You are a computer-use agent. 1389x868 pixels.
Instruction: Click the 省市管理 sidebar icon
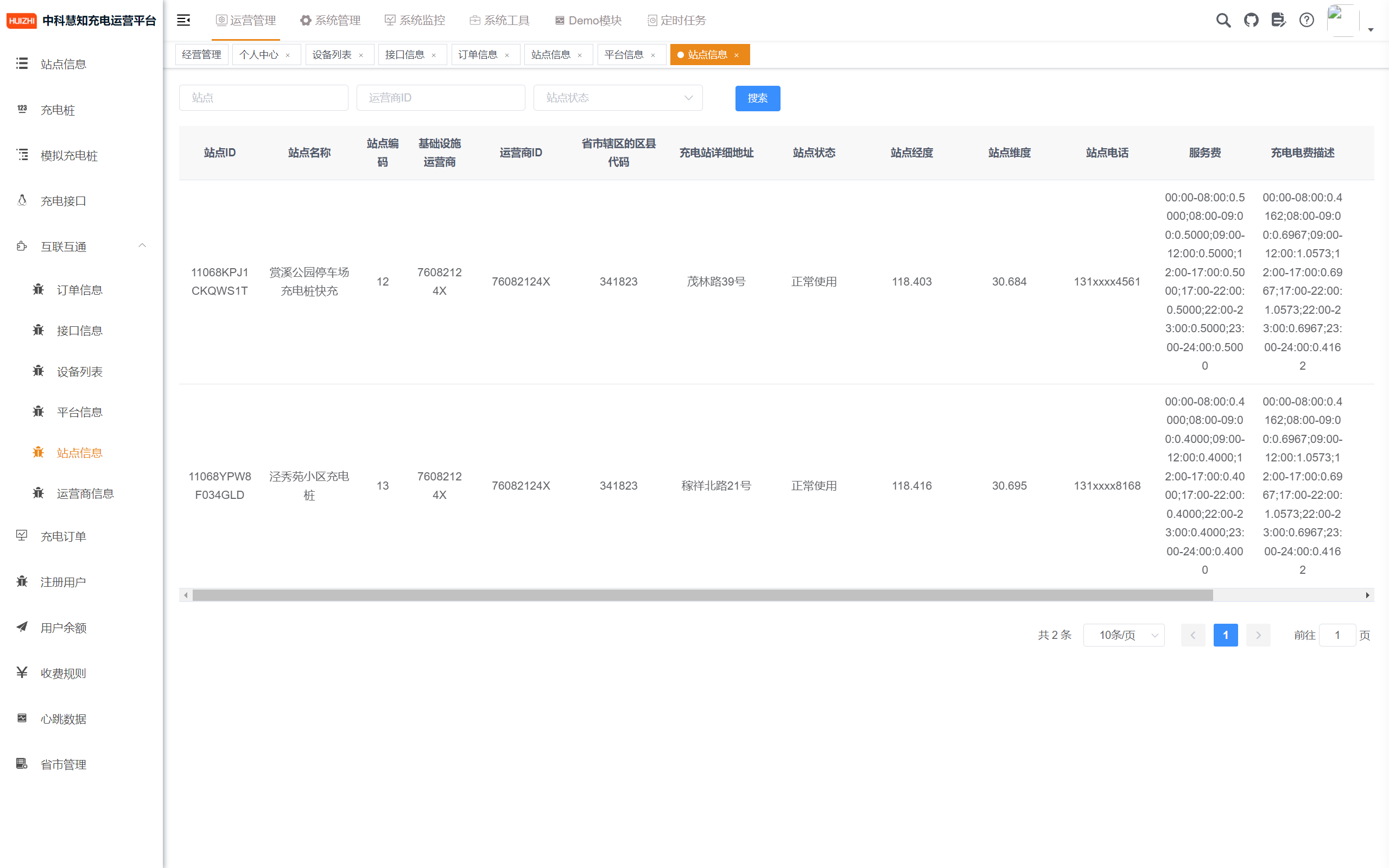click(x=22, y=764)
